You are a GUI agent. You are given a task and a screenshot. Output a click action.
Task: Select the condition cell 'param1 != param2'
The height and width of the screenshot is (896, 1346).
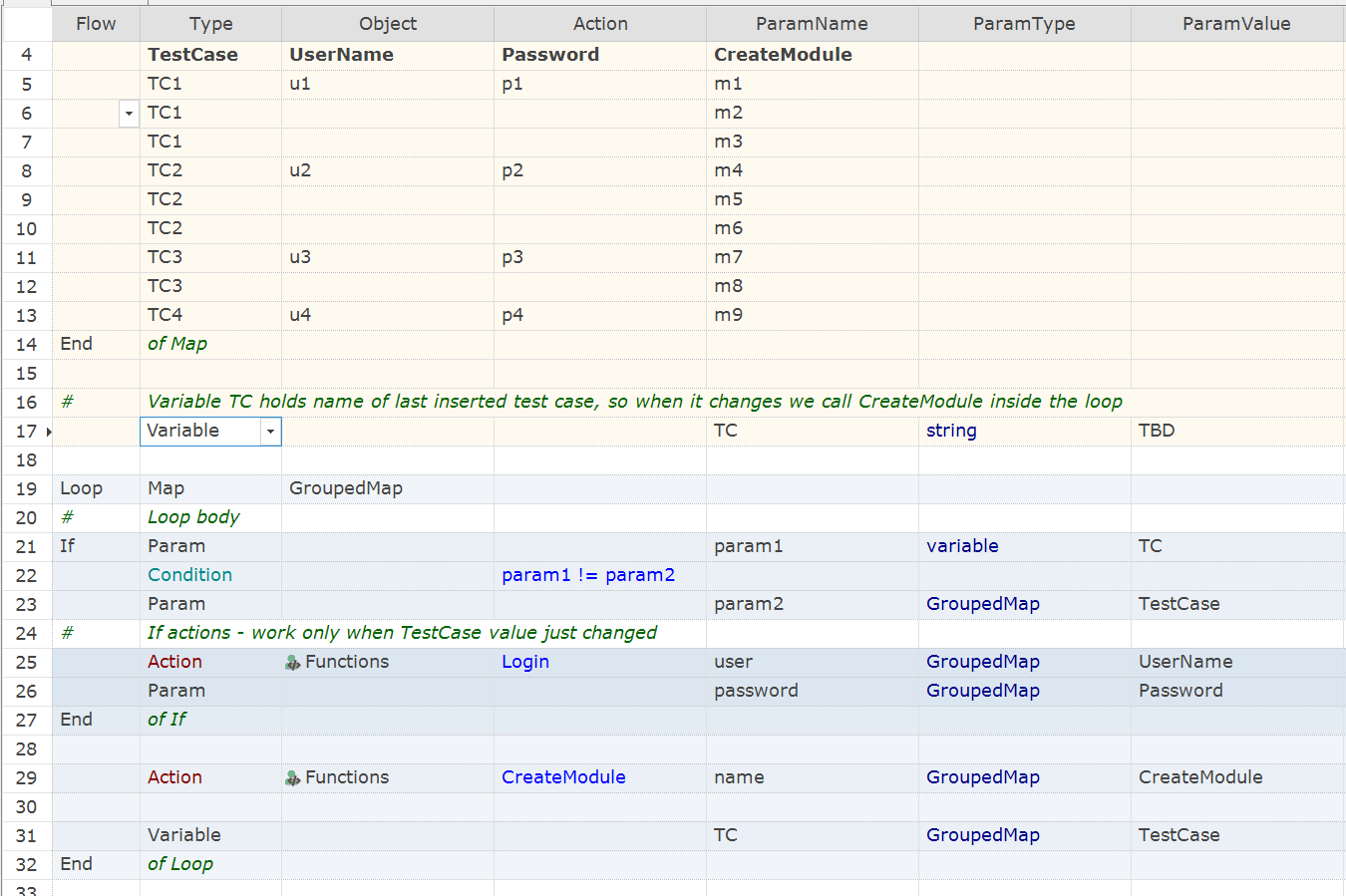[x=588, y=575]
